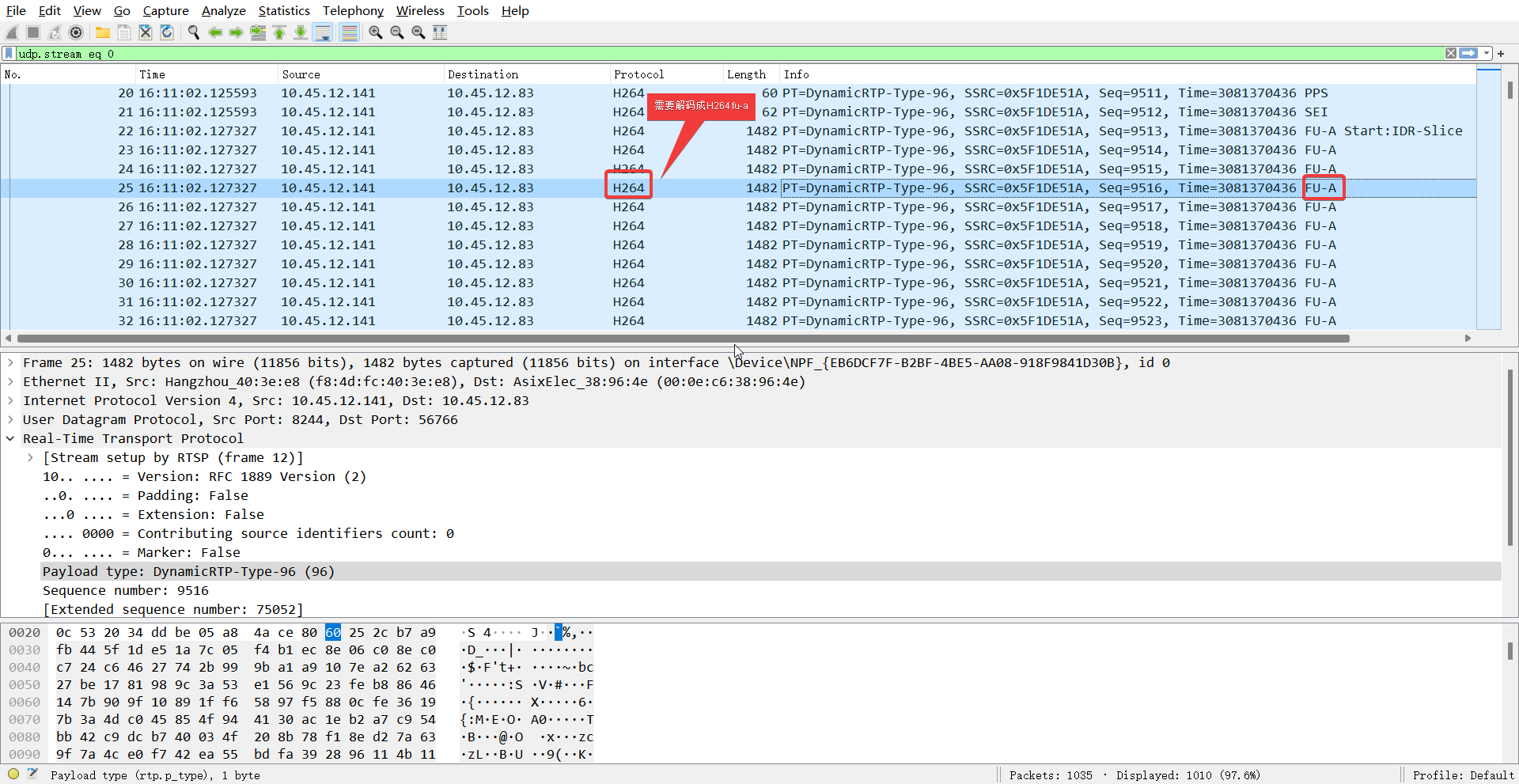Click the packet list vertical scrollbar thumb
This screenshot has width=1519, height=784.
(x=1510, y=89)
